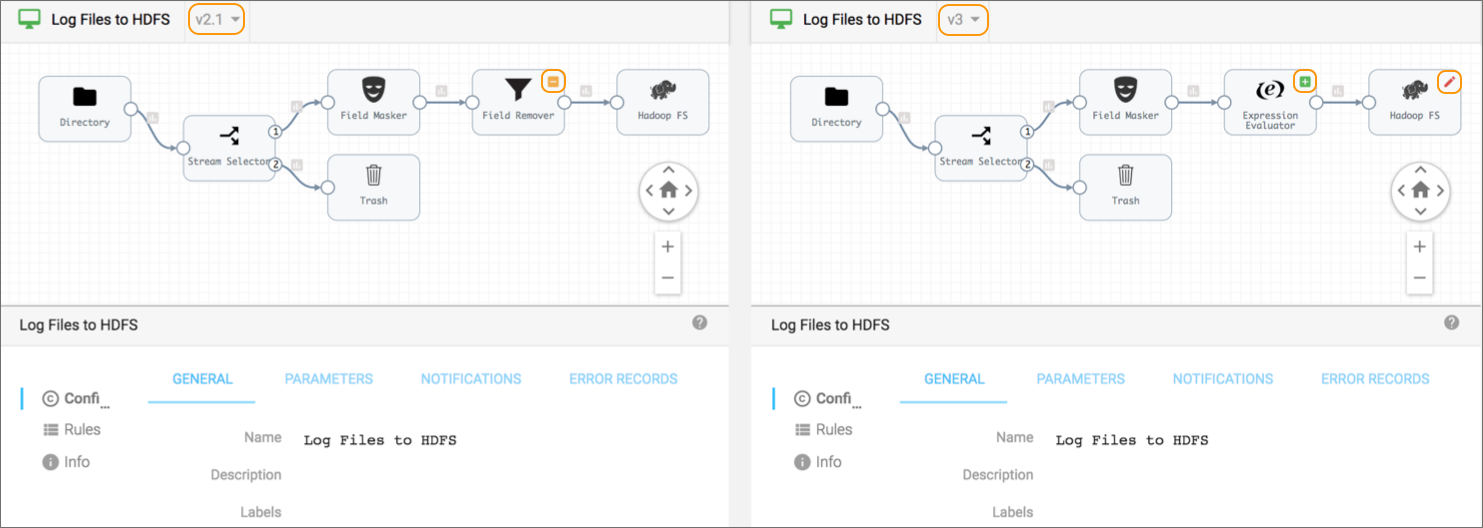This screenshot has width=1483, height=528.
Task: Open Error Records tab in right panel
Action: [1375, 379]
